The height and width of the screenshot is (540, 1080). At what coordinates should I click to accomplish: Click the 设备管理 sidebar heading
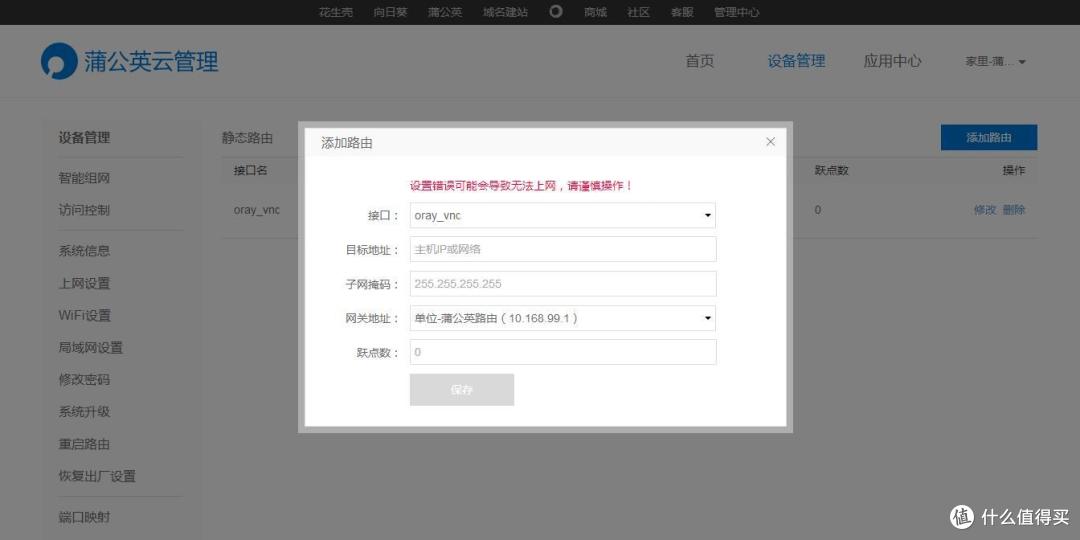84,138
